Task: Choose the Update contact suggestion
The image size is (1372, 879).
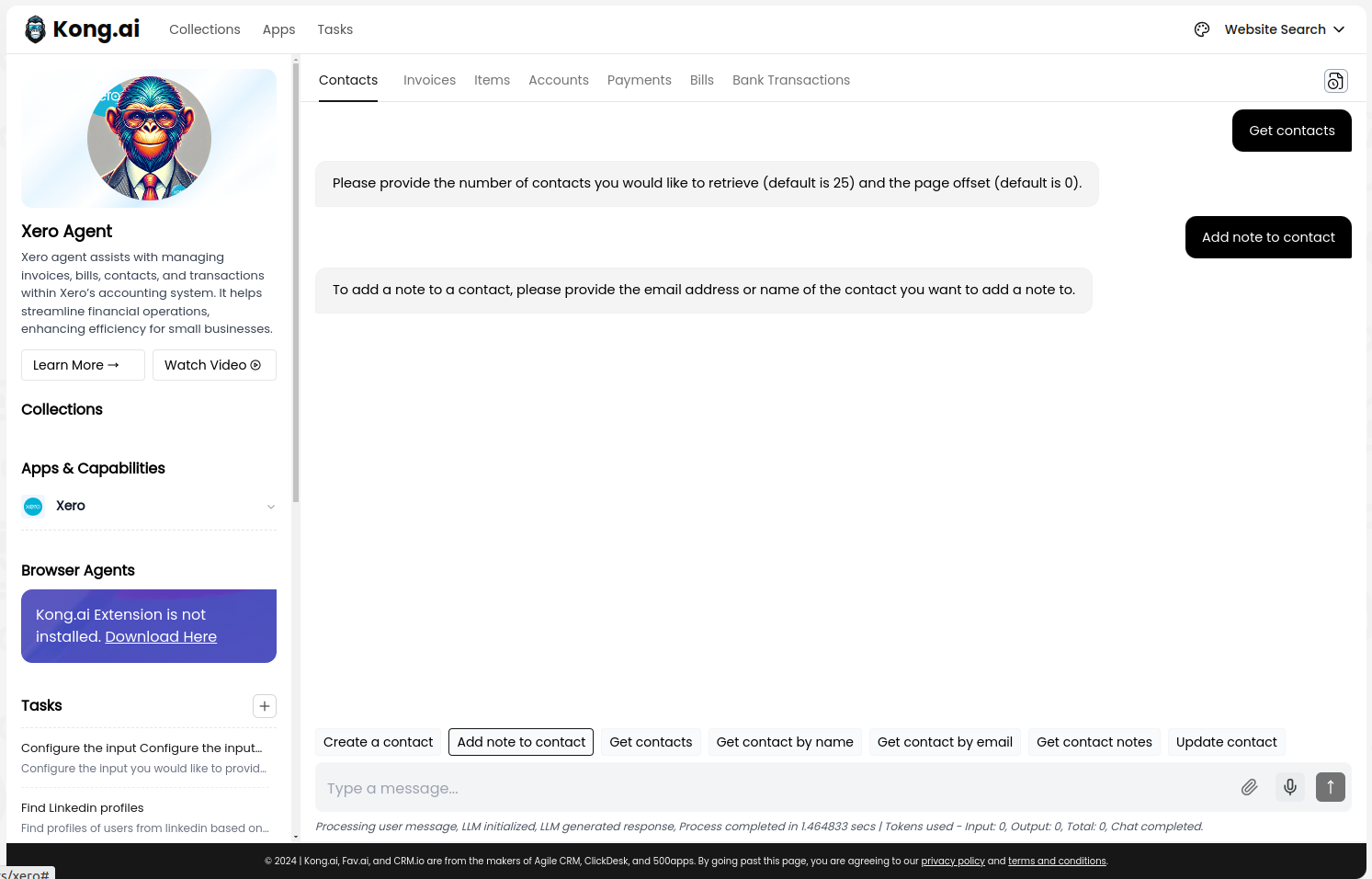Action: click(x=1226, y=742)
